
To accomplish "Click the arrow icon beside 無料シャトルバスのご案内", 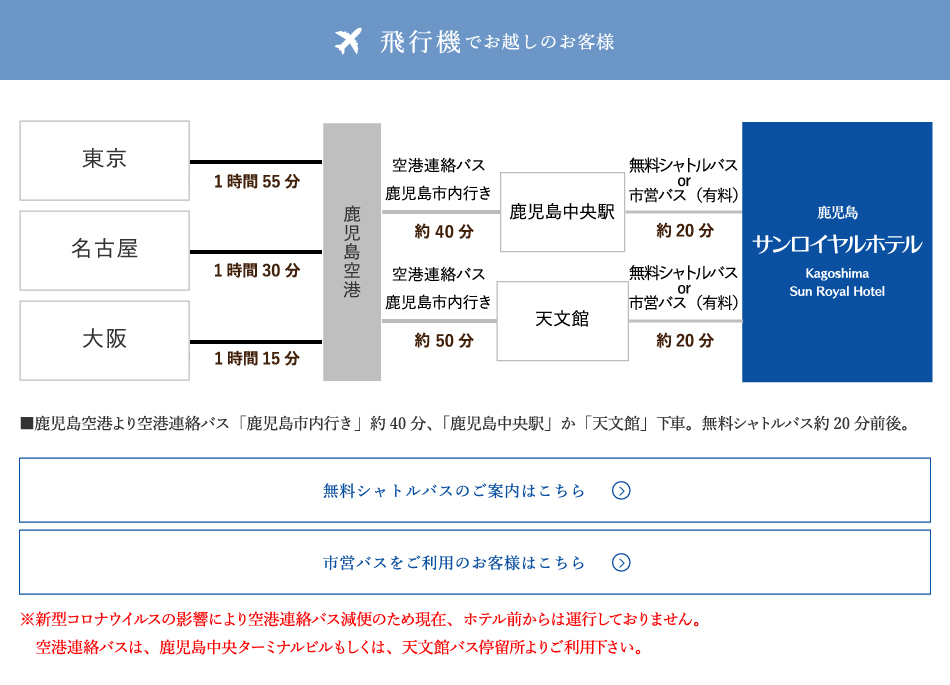I will click(x=621, y=491).
